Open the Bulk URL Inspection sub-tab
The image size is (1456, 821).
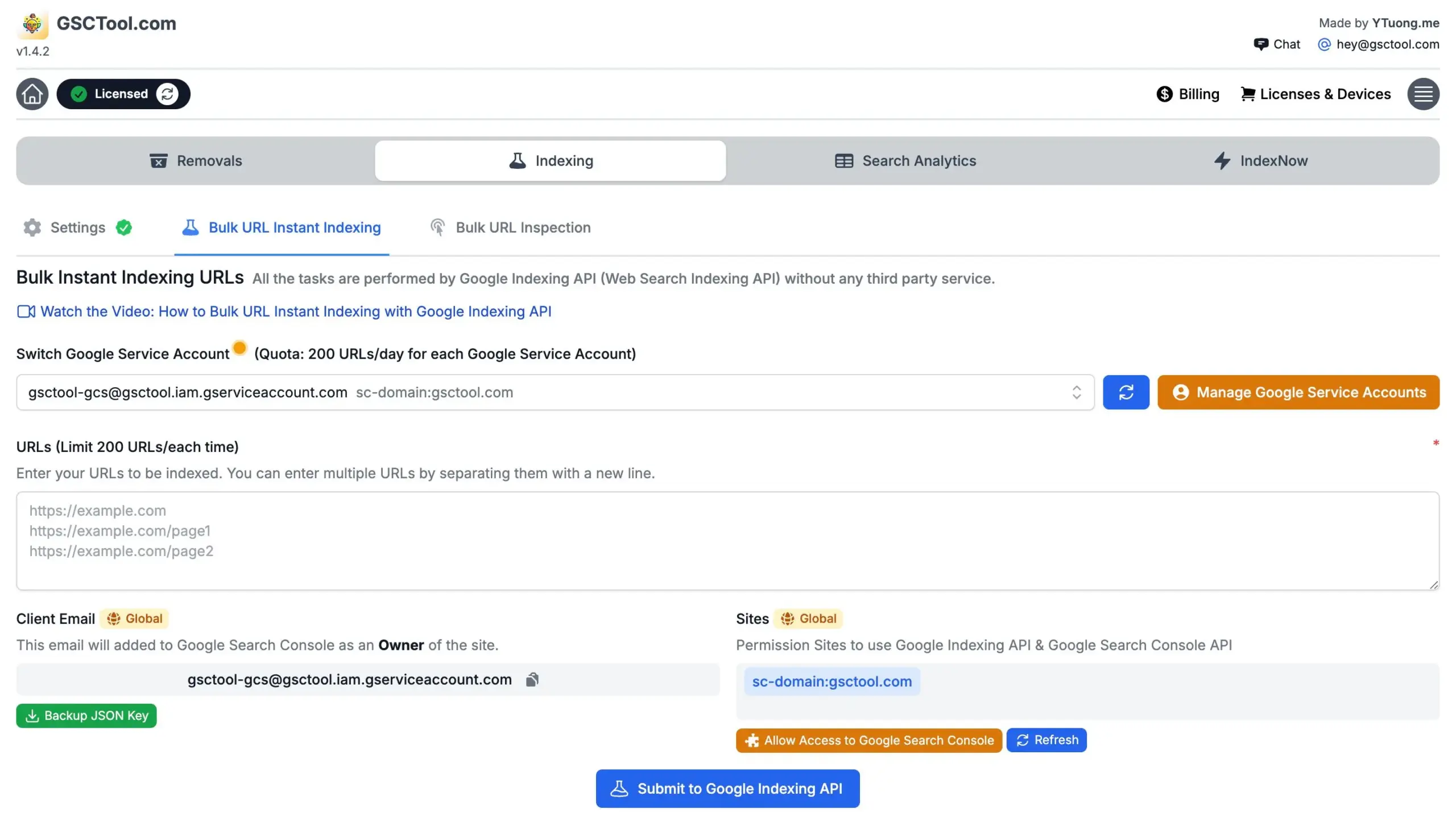[x=510, y=227]
